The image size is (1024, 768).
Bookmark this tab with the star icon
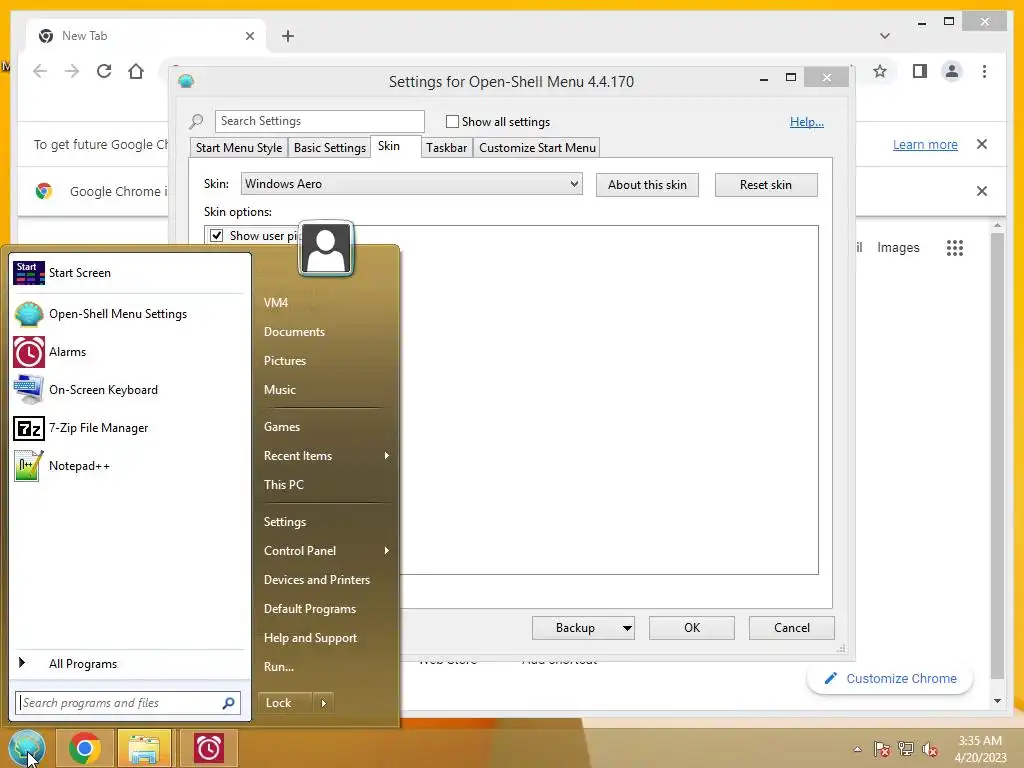point(880,71)
